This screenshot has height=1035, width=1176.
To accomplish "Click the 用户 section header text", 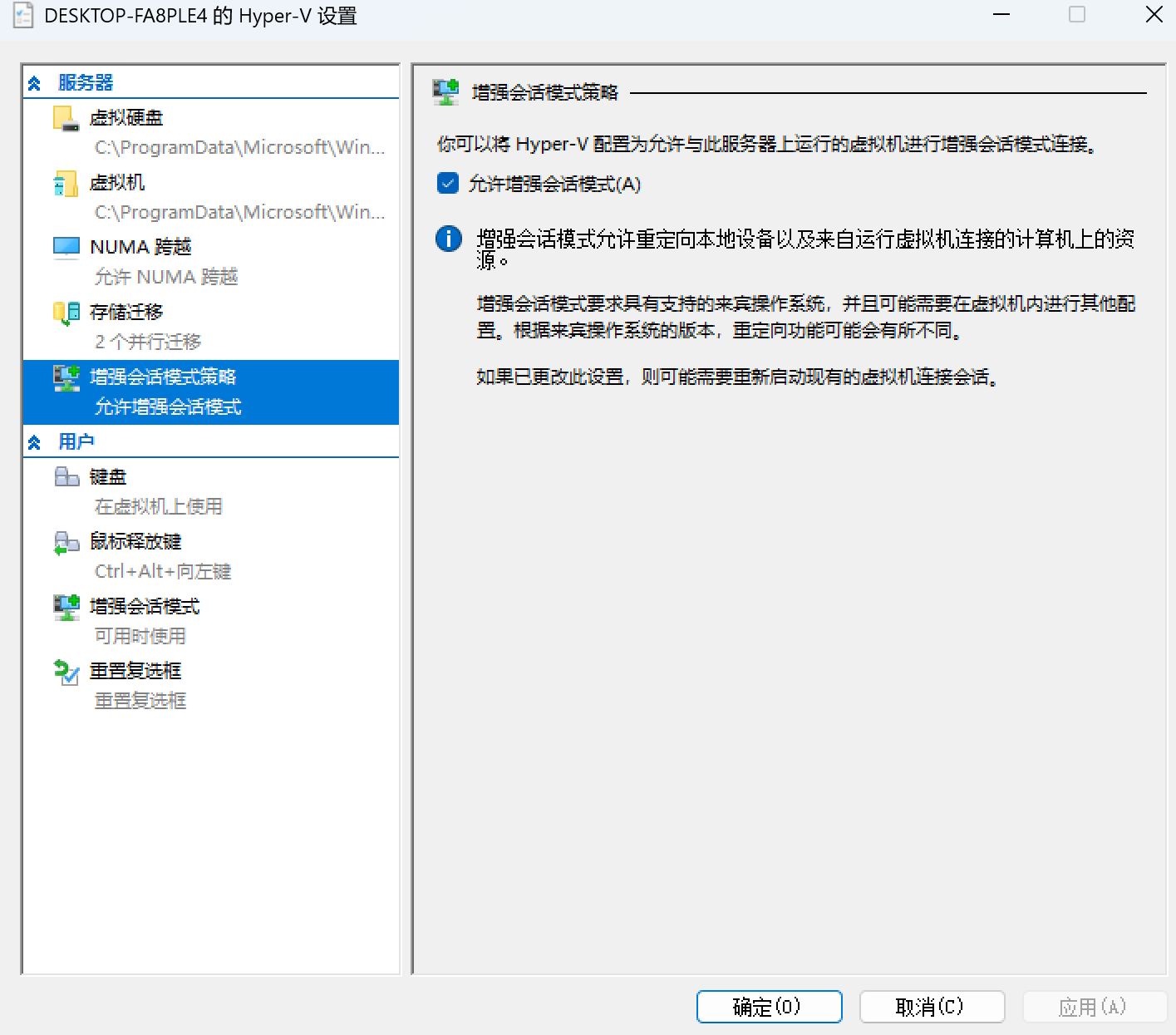I will tap(76, 442).
